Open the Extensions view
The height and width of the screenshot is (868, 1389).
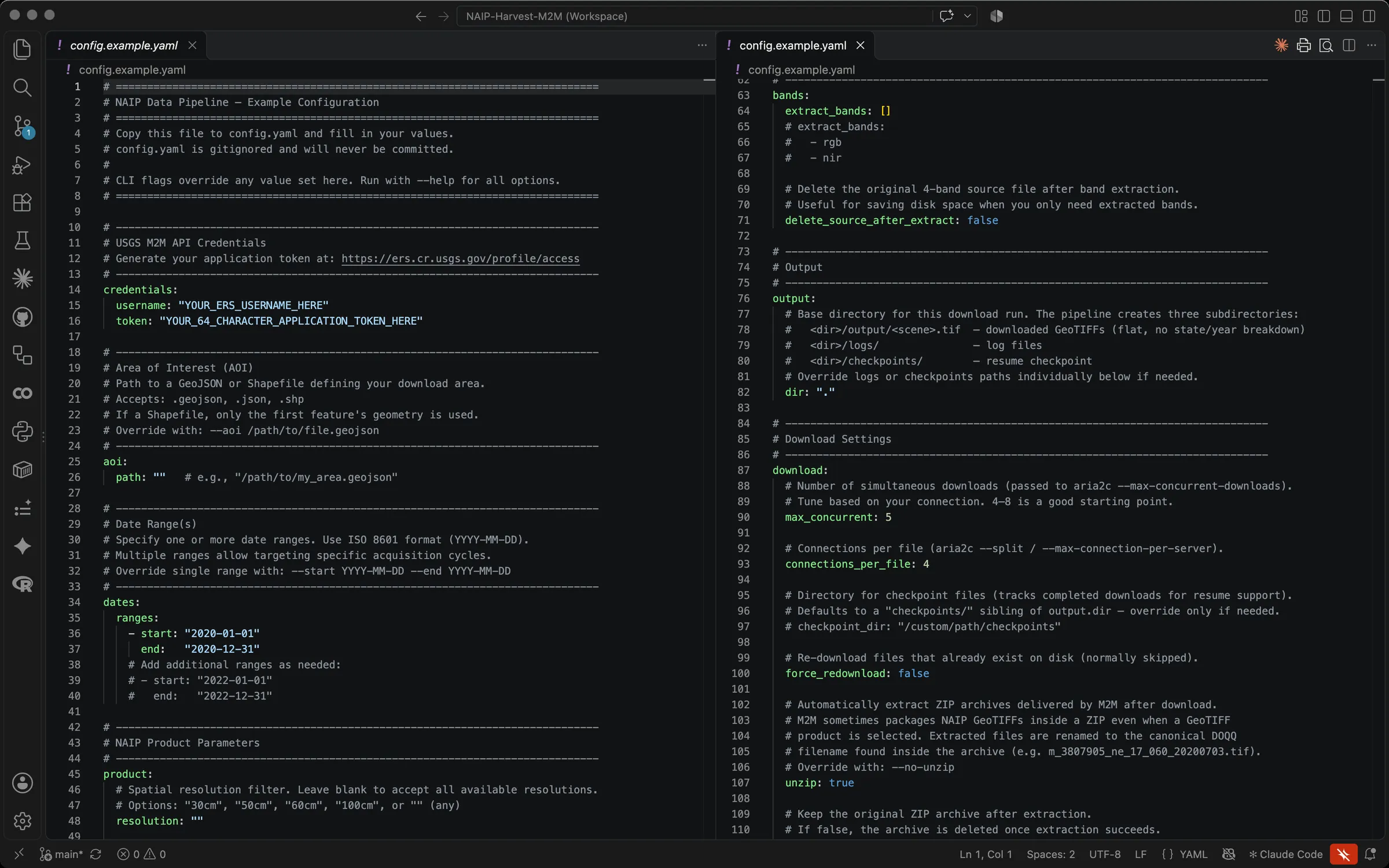tap(22, 203)
